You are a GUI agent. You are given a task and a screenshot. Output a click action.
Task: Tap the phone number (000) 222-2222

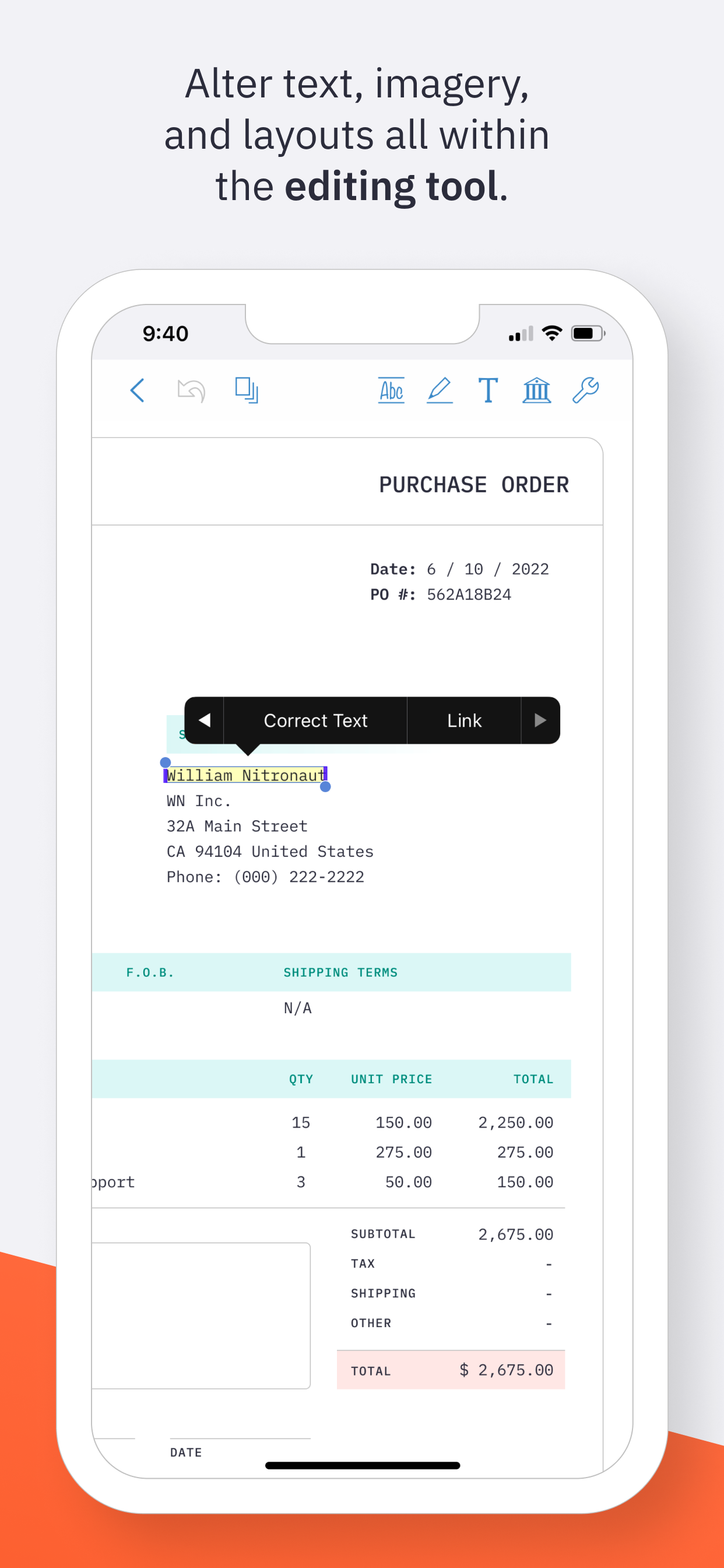click(298, 877)
